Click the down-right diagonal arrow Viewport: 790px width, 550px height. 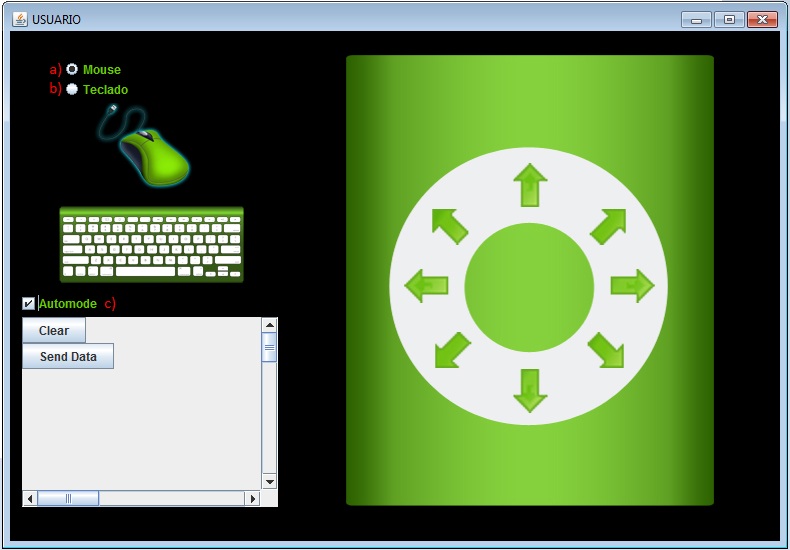(606, 350)
